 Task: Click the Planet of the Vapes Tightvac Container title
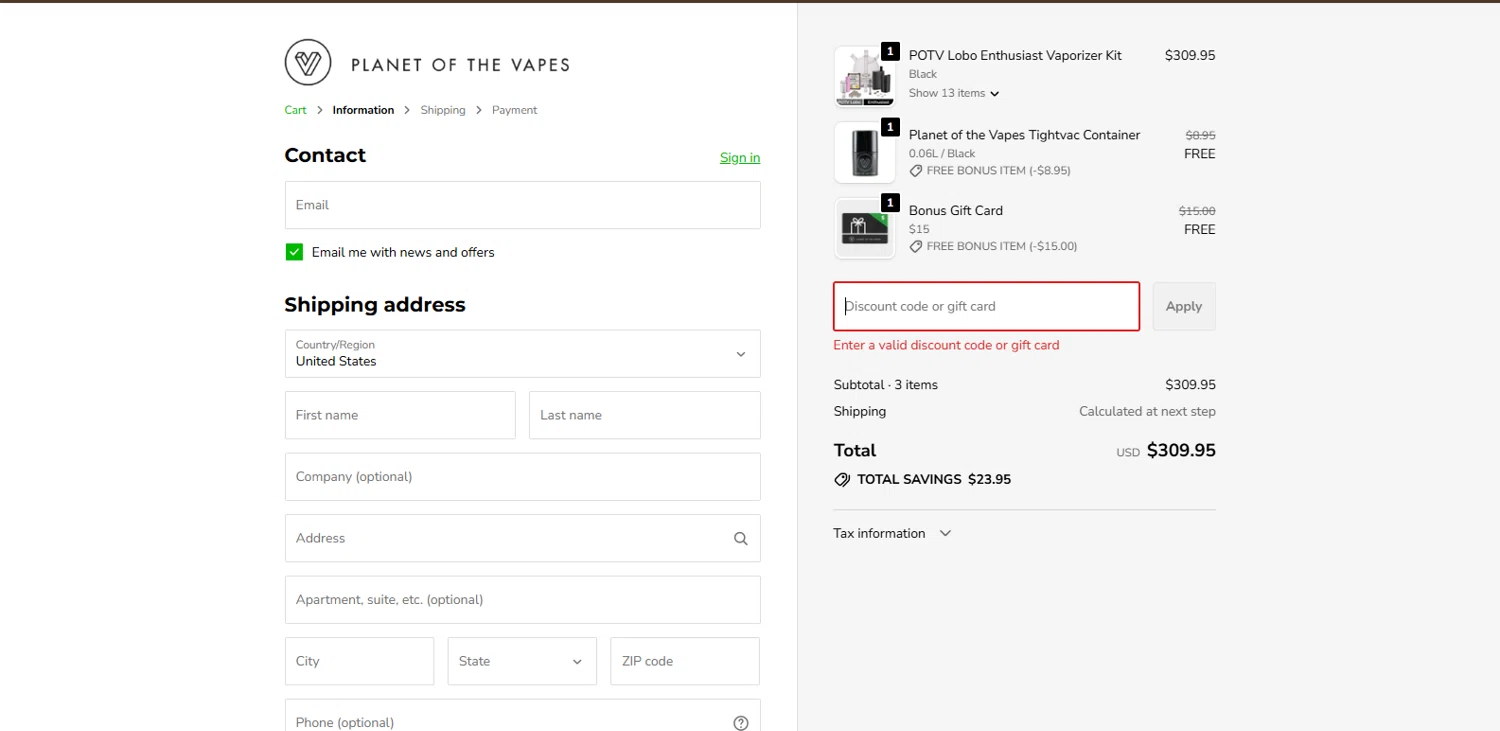click(1024, 135)
